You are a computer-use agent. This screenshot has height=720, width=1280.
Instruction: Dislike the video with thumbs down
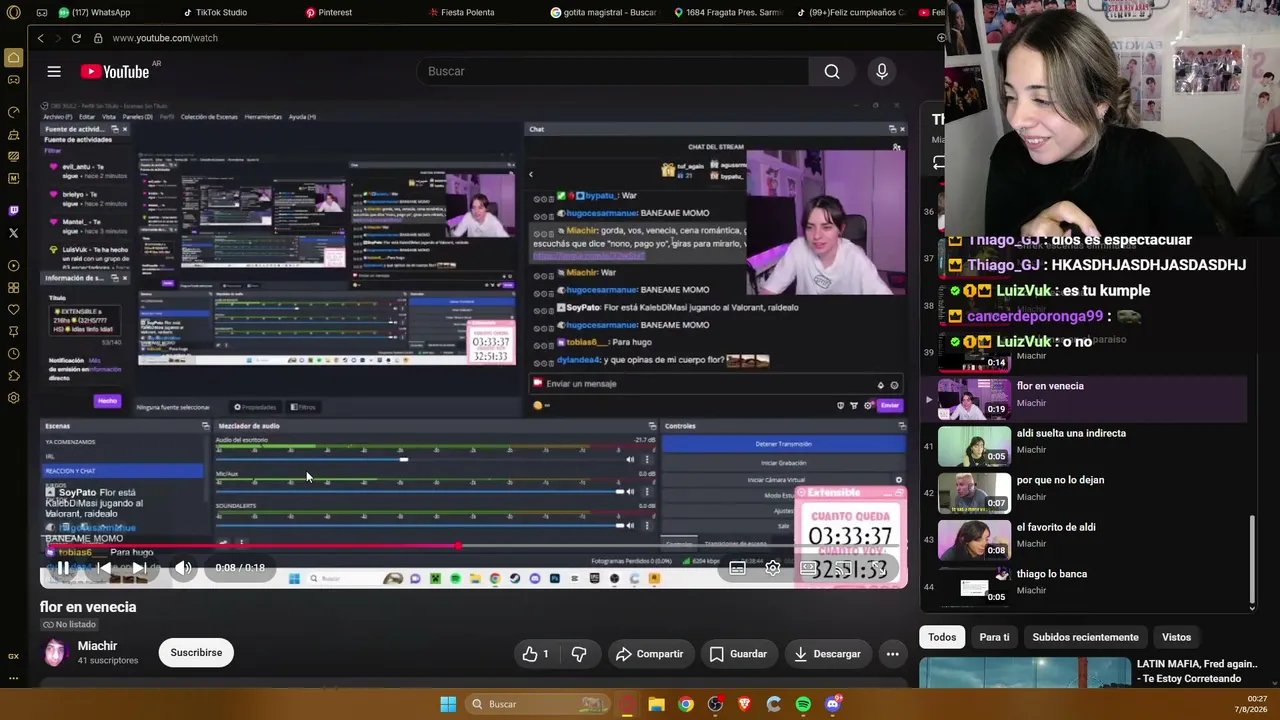(579, 654)
